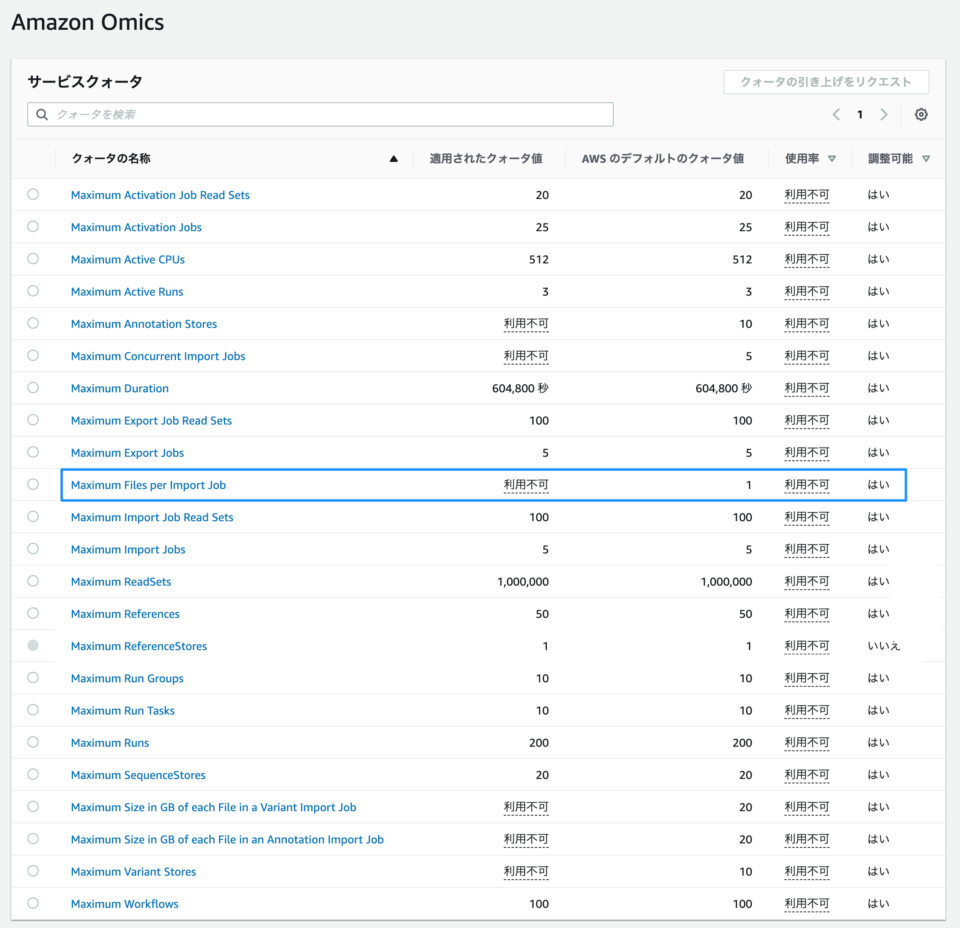Click usage 利用不可 in Maximum Duration row
The height and width of the screenshot is (928, 960).
(806, 388)
